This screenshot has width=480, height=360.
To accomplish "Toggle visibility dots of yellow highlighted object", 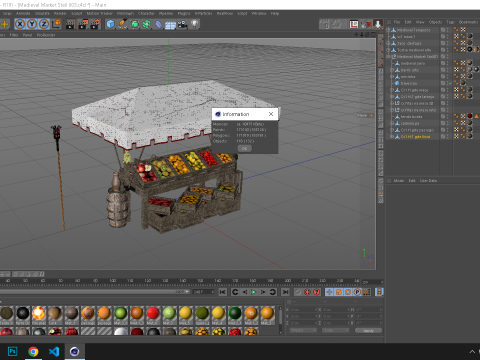I will 448,136.
